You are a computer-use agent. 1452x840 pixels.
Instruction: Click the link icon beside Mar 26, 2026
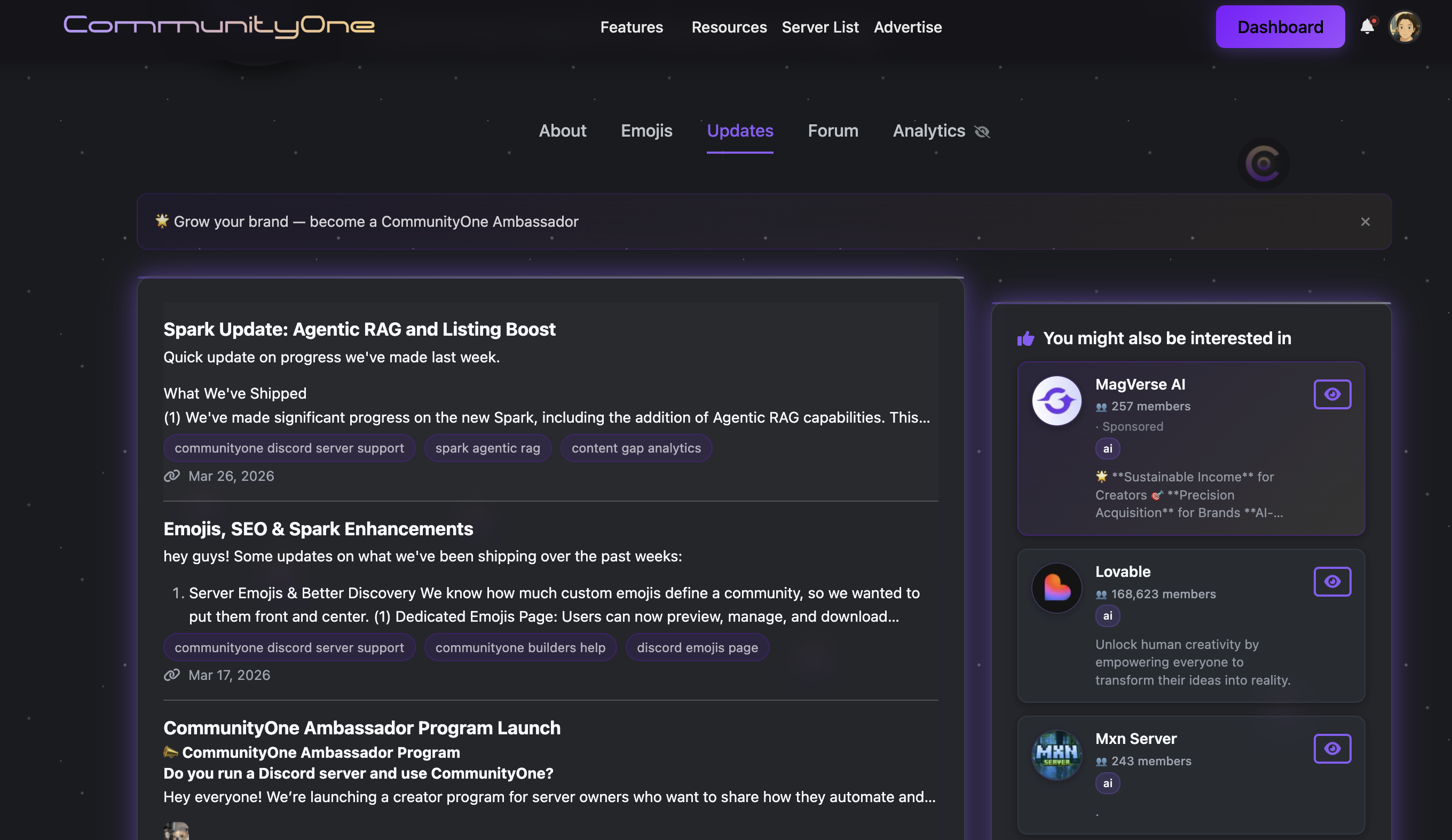point(171,476)
